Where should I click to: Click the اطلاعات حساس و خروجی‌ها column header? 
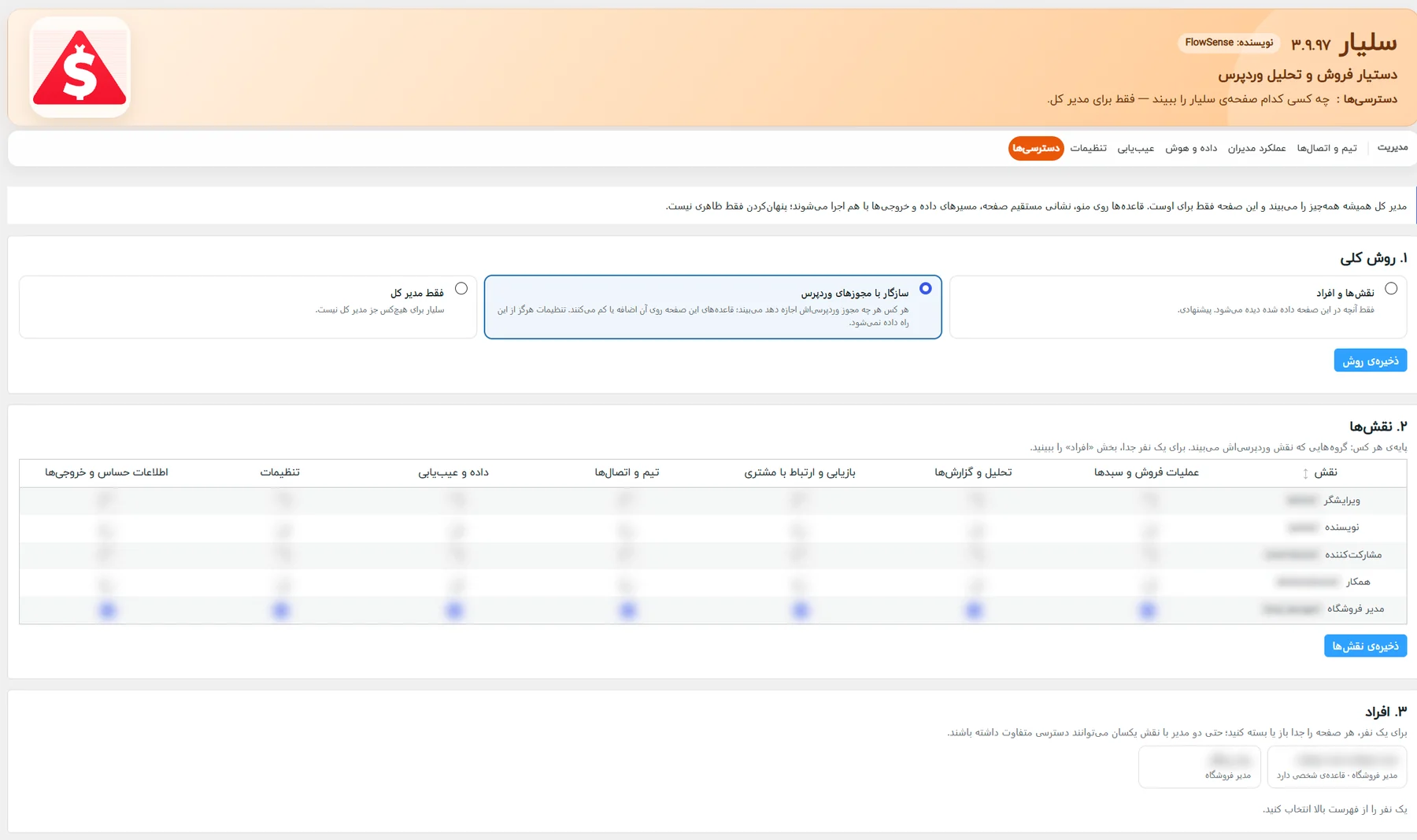(106, 472)
